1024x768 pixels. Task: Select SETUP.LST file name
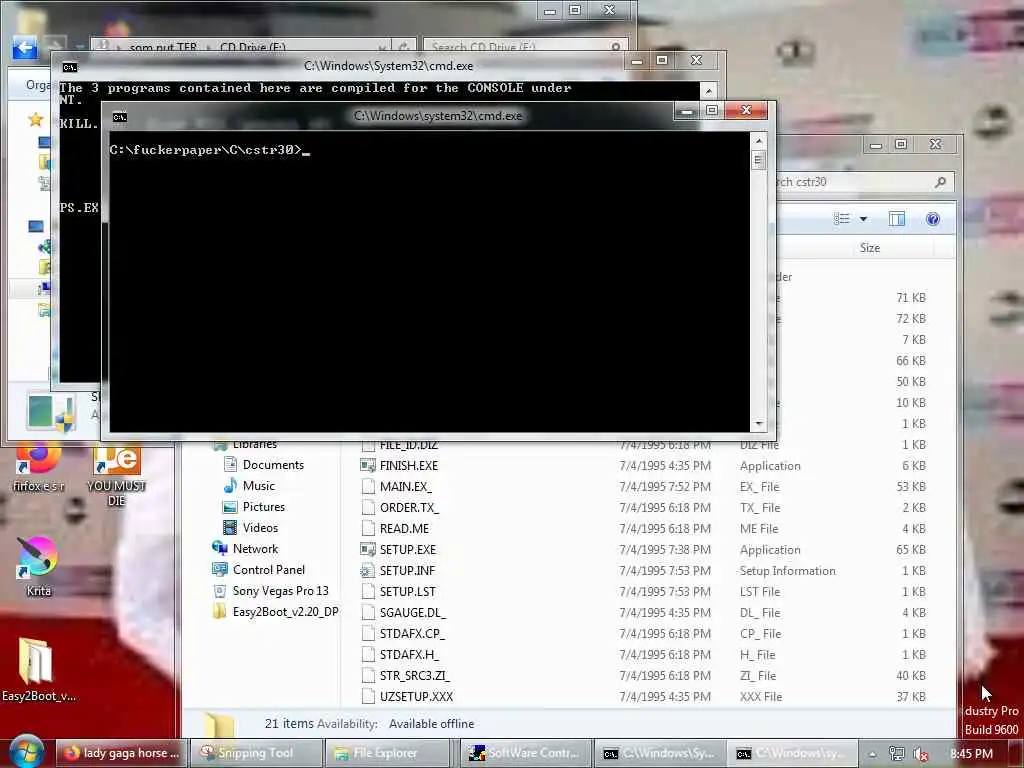[408, 592]
